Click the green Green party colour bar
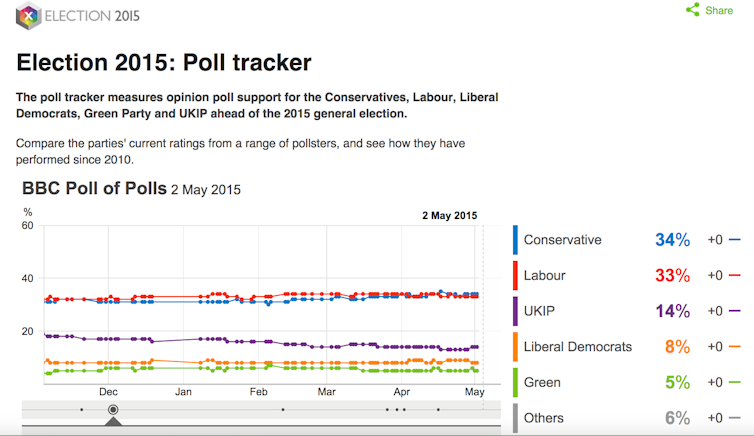 pyautogui.click(x=515, y=382)
